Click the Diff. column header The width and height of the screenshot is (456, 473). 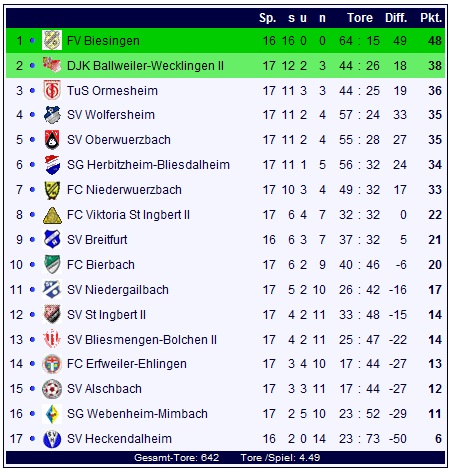tap(396, 18)
